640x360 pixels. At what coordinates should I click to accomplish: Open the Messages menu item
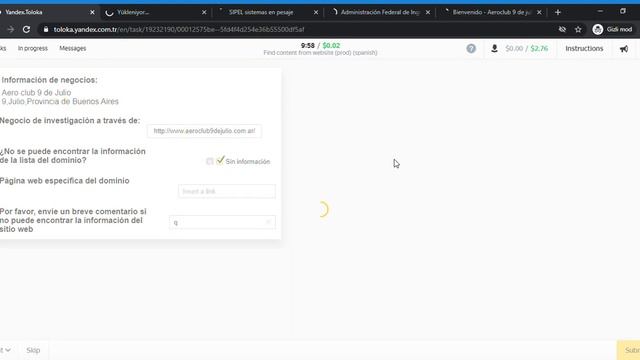coord(73,48)
